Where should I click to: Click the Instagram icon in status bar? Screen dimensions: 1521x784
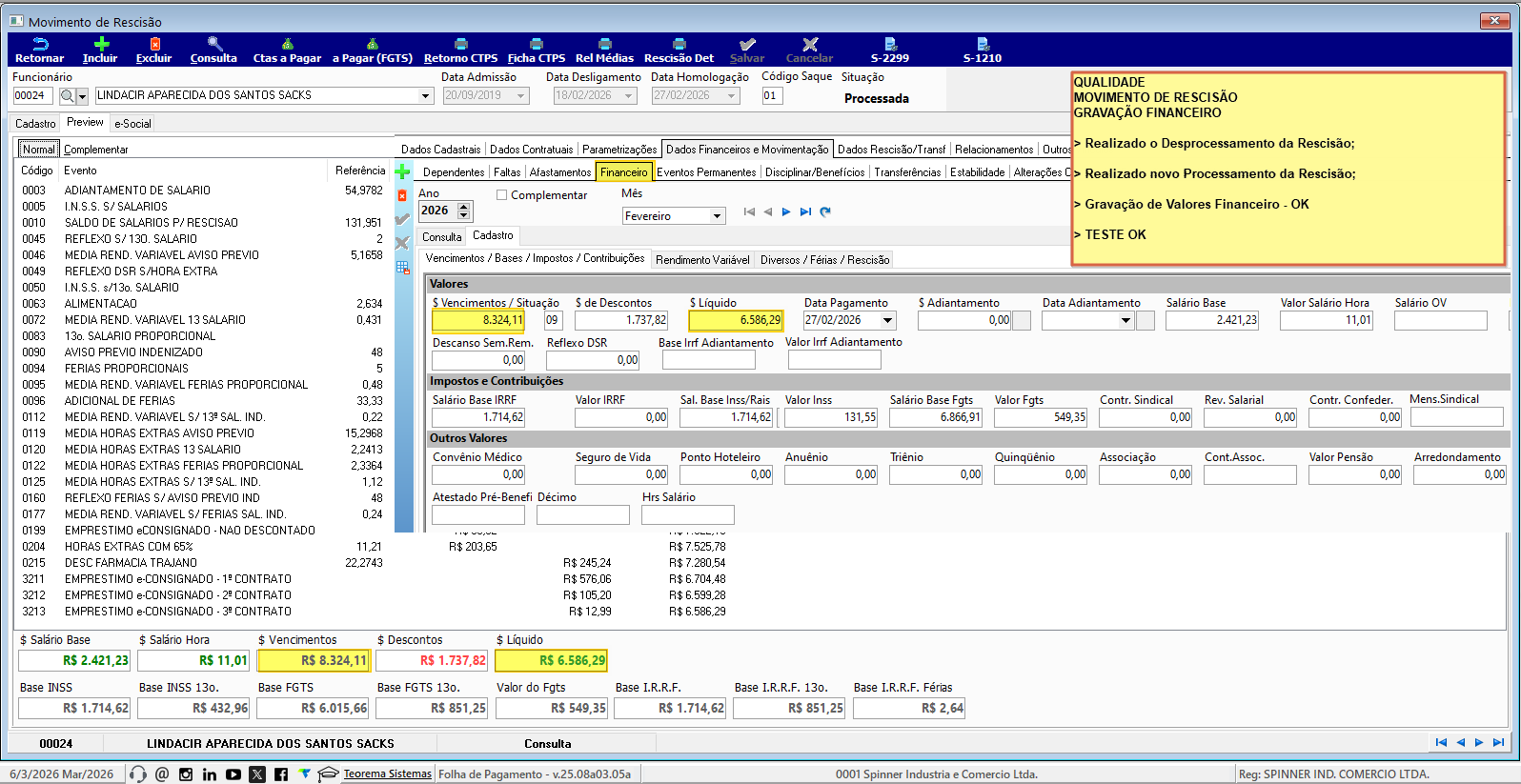pos(186,774)
